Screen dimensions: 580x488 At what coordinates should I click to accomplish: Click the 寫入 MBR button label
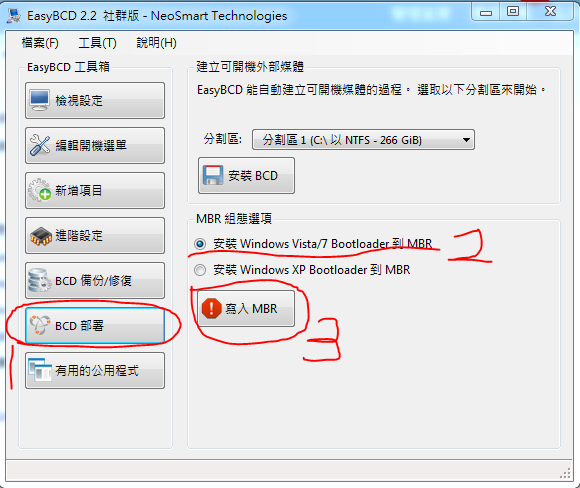pyautogui.click(x=251, y=309)
